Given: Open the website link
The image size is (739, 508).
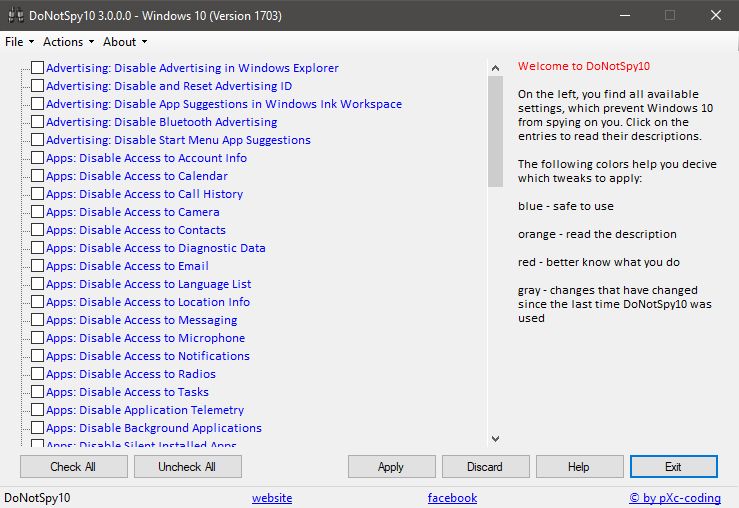Looking at the screenshot, I should [272, 498].
